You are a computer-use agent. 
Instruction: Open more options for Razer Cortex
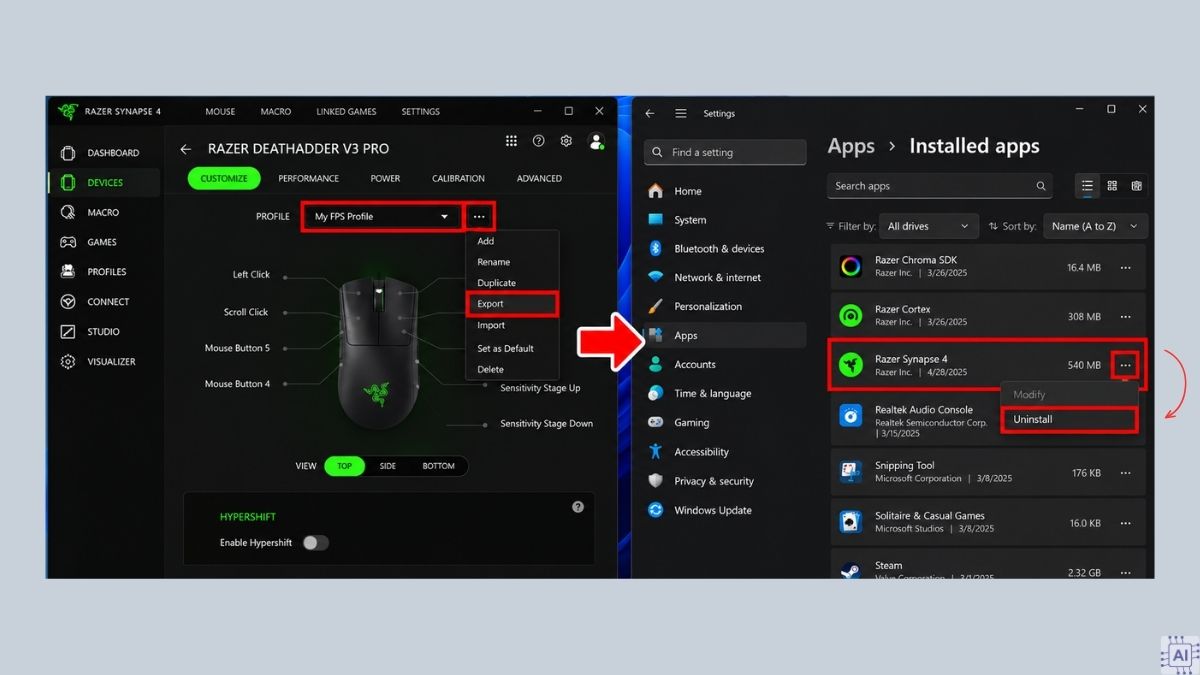pyautogui.click(x=1126, y=317)
